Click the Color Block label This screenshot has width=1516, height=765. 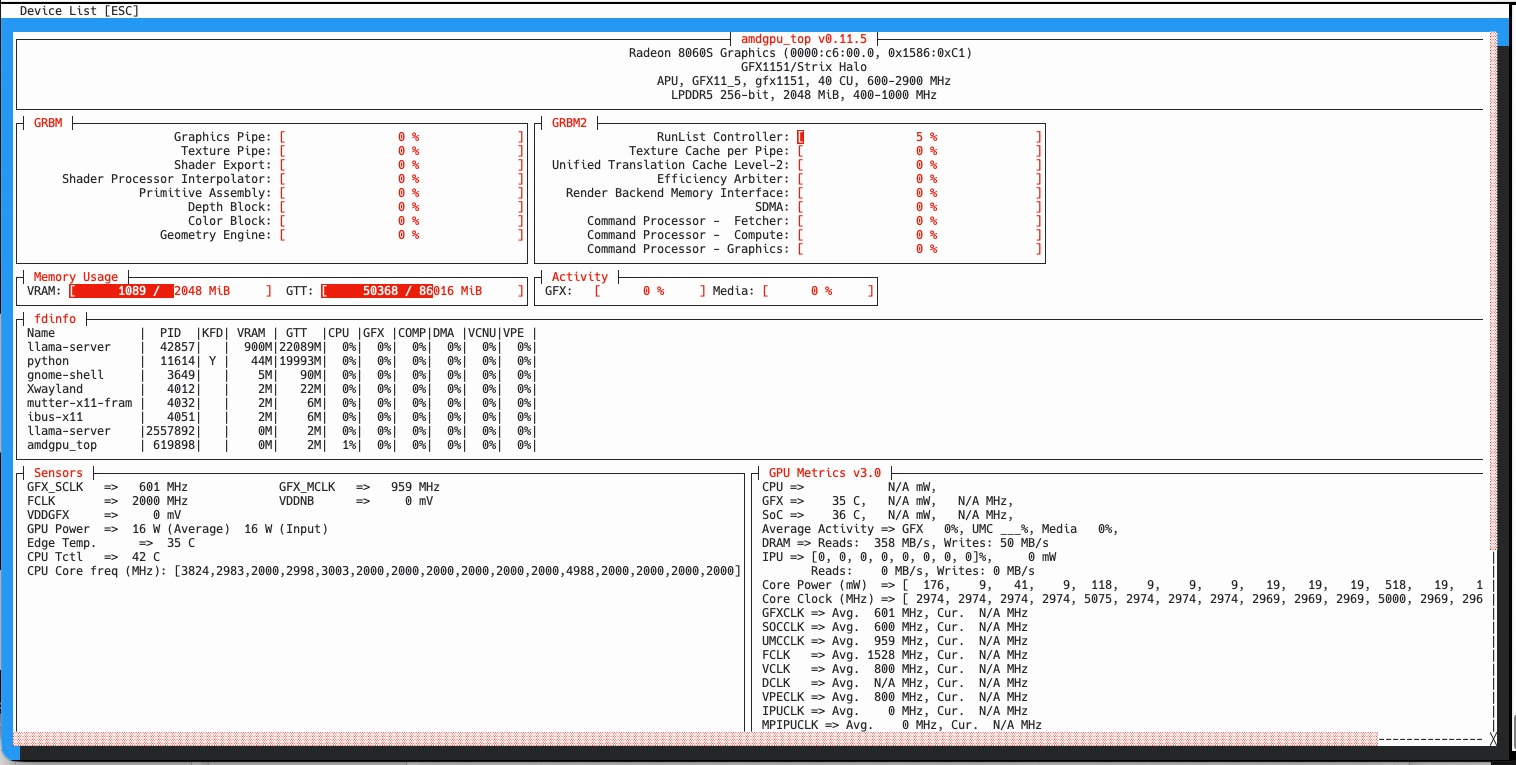click(229, 221)
